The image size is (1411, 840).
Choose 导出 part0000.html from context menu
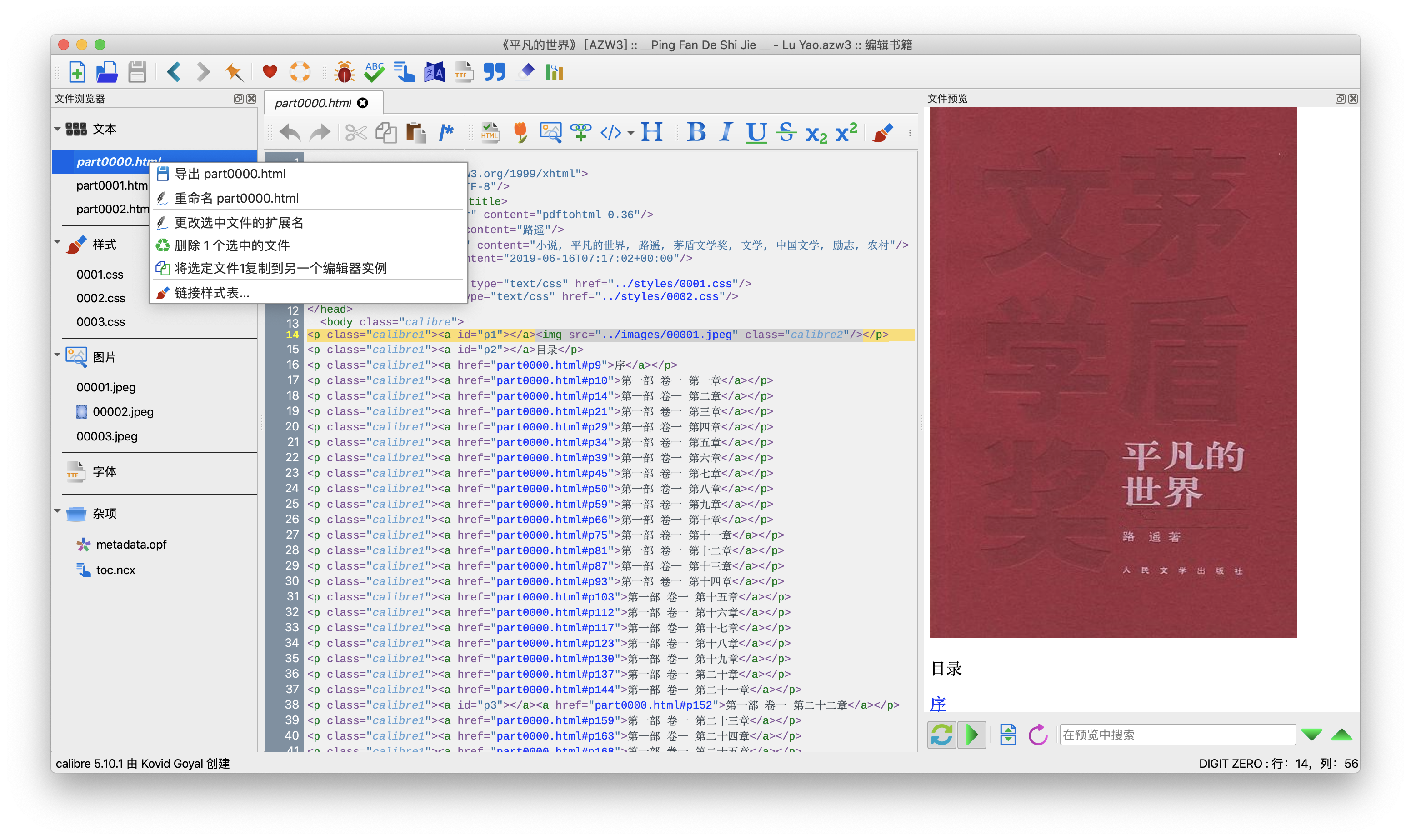click(x=308, y=174)
